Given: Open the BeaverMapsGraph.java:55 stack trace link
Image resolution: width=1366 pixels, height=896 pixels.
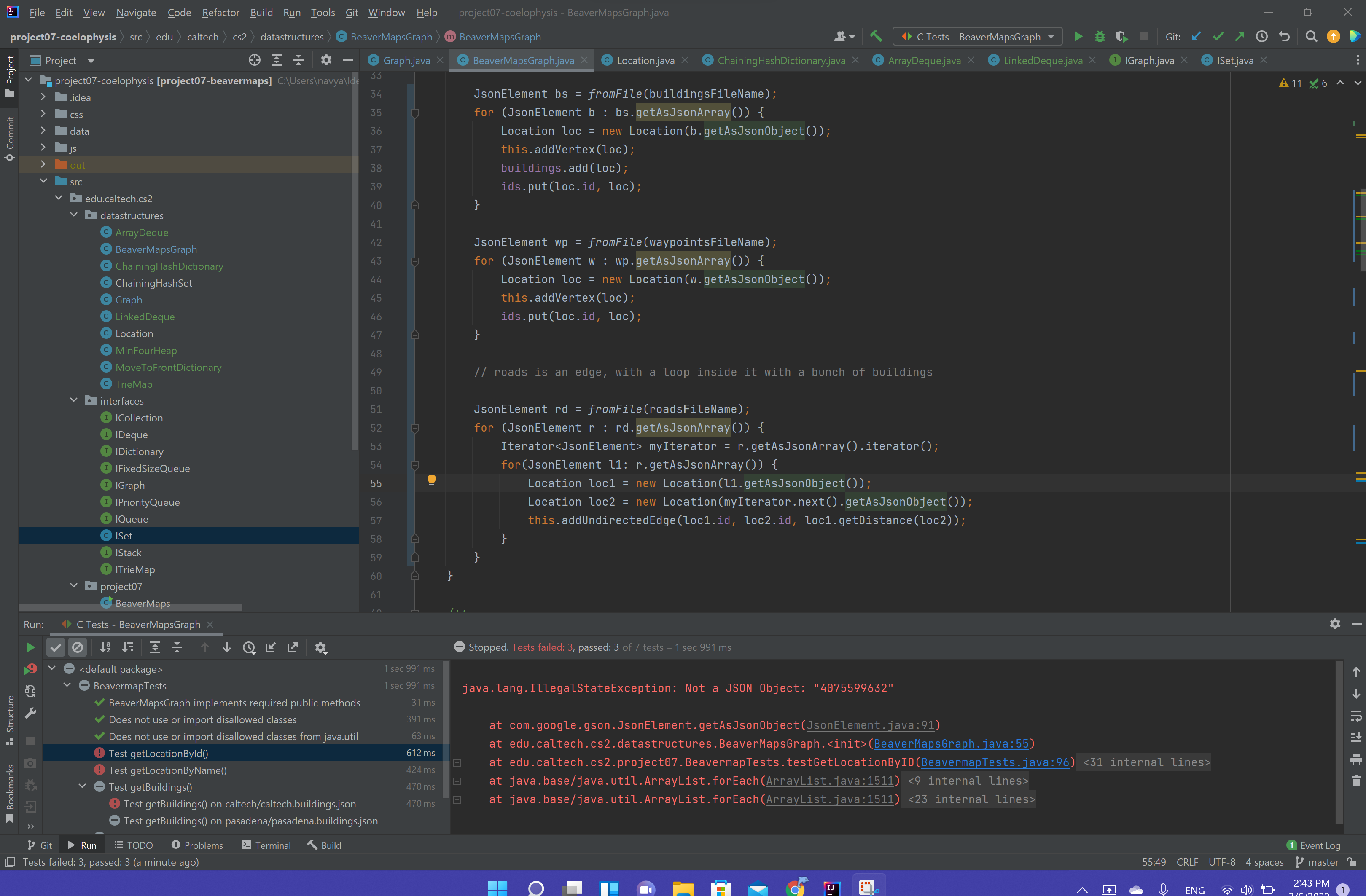Looking at the screenshot, I should coord(951,743).
